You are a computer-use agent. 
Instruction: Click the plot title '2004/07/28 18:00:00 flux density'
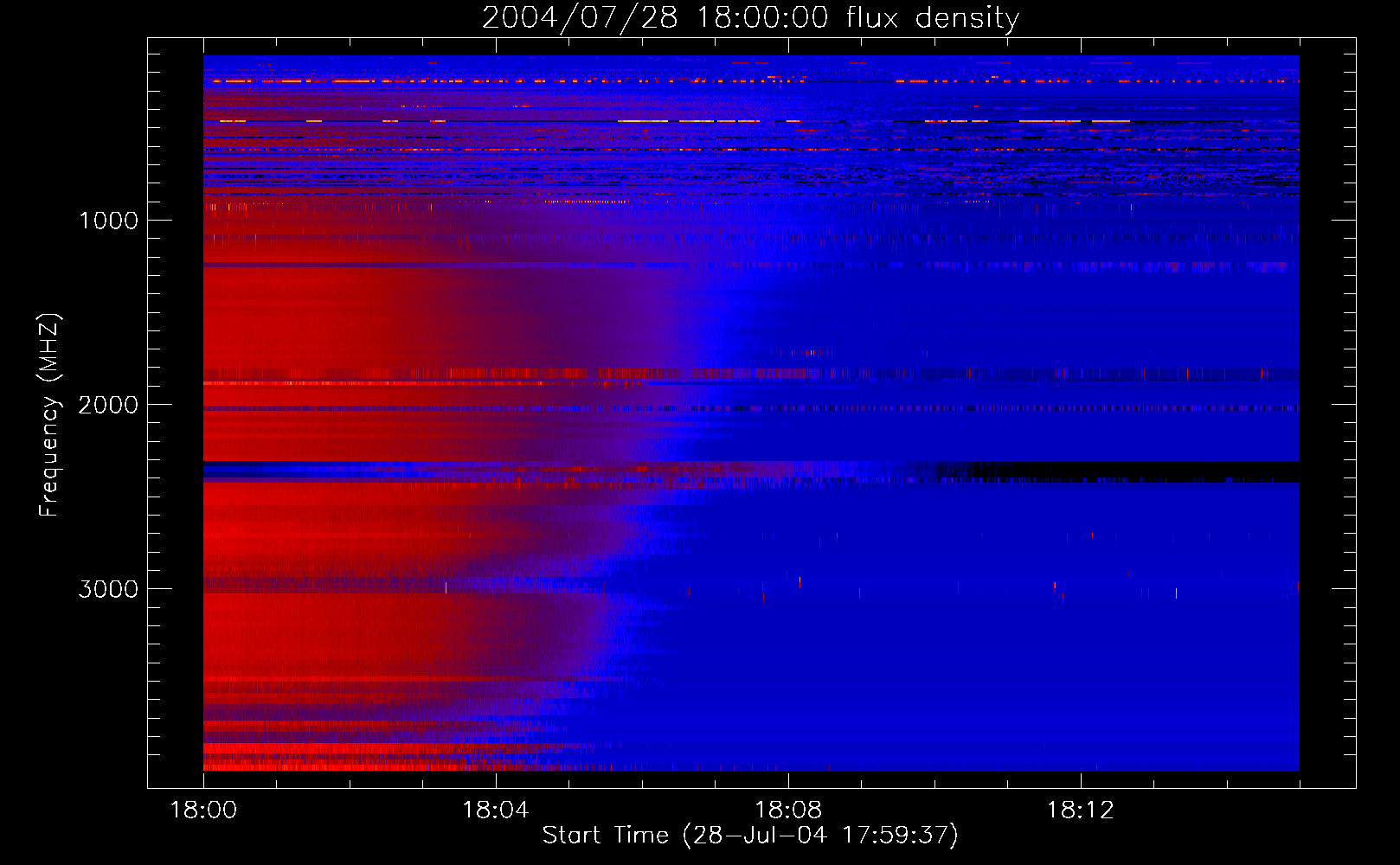point(750,18)
